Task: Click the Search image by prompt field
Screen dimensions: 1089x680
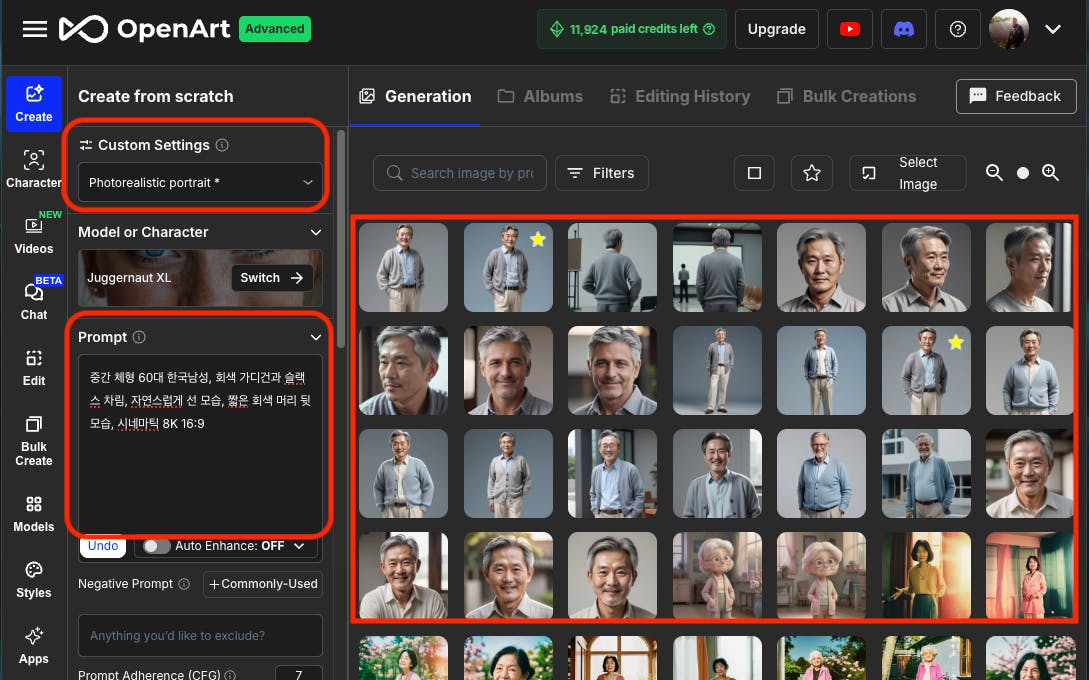Action: 460,173
